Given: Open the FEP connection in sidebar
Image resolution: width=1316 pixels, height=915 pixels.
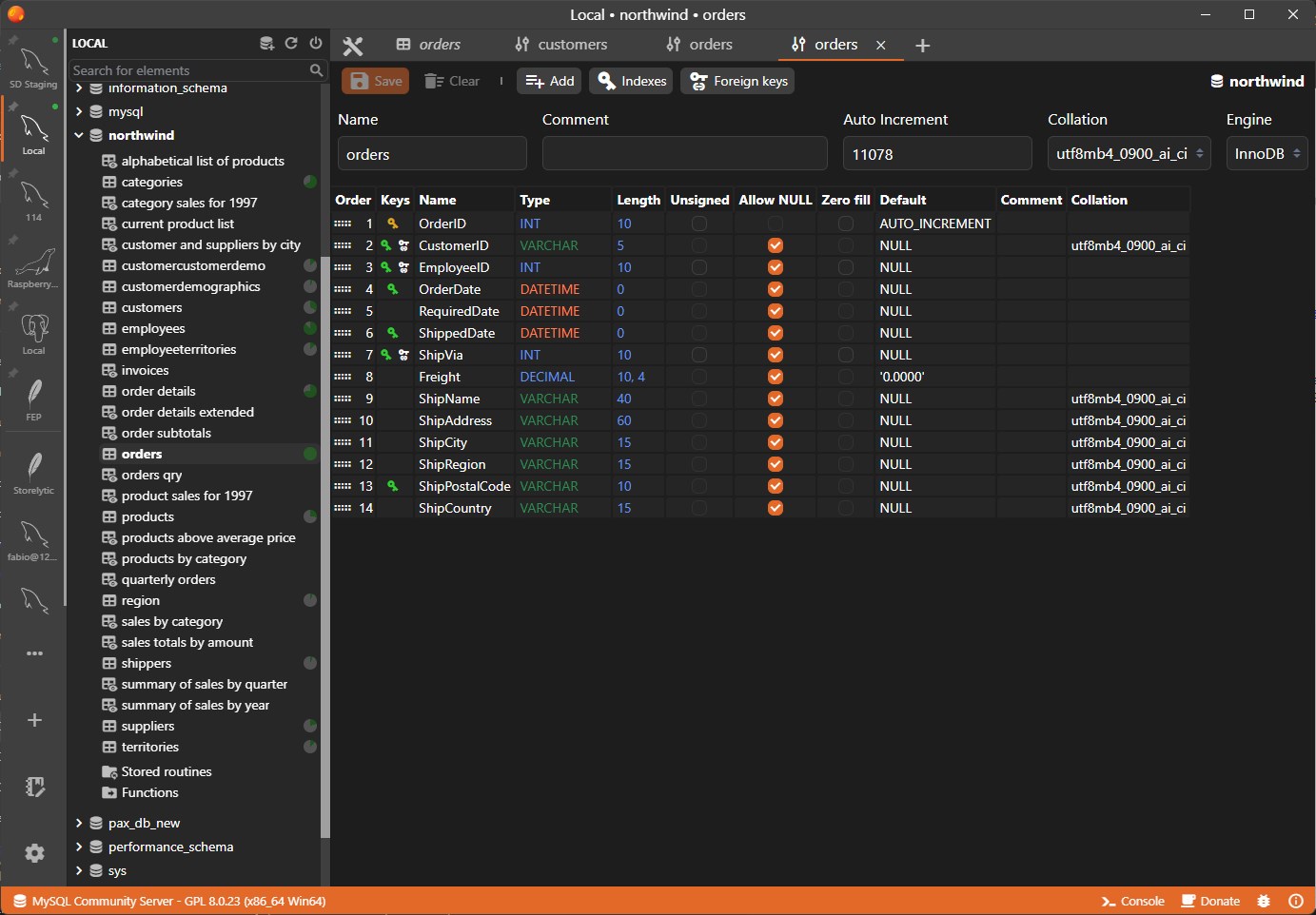Looking at the screenshot, I should [x=33, y=399].
